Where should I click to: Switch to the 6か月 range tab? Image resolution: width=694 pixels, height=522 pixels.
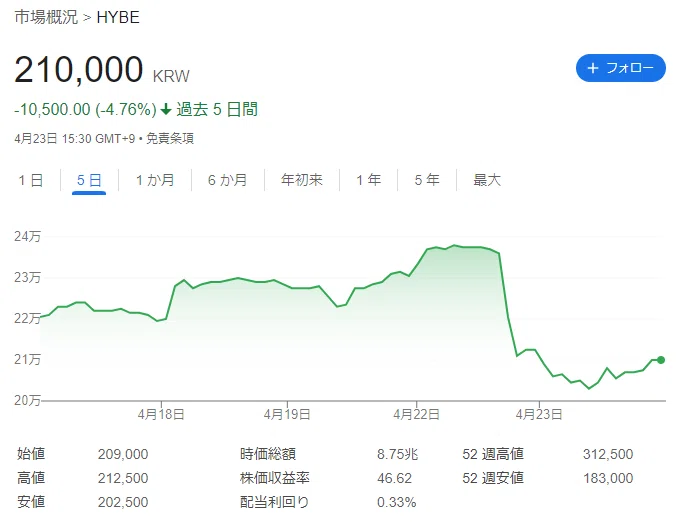point(227,180)
